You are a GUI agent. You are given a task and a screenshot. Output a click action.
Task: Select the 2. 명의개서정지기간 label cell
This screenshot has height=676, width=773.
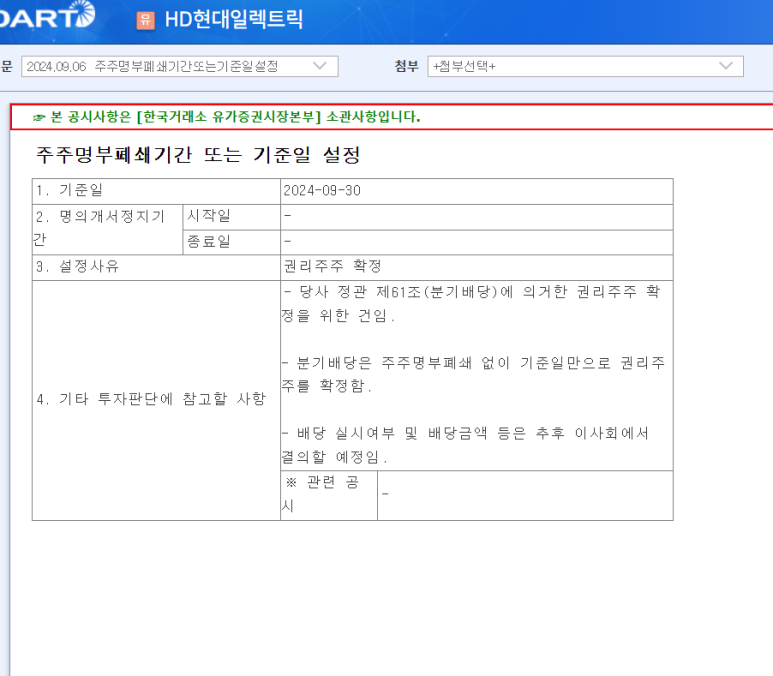pyautogui.click(x=100, y=229)
